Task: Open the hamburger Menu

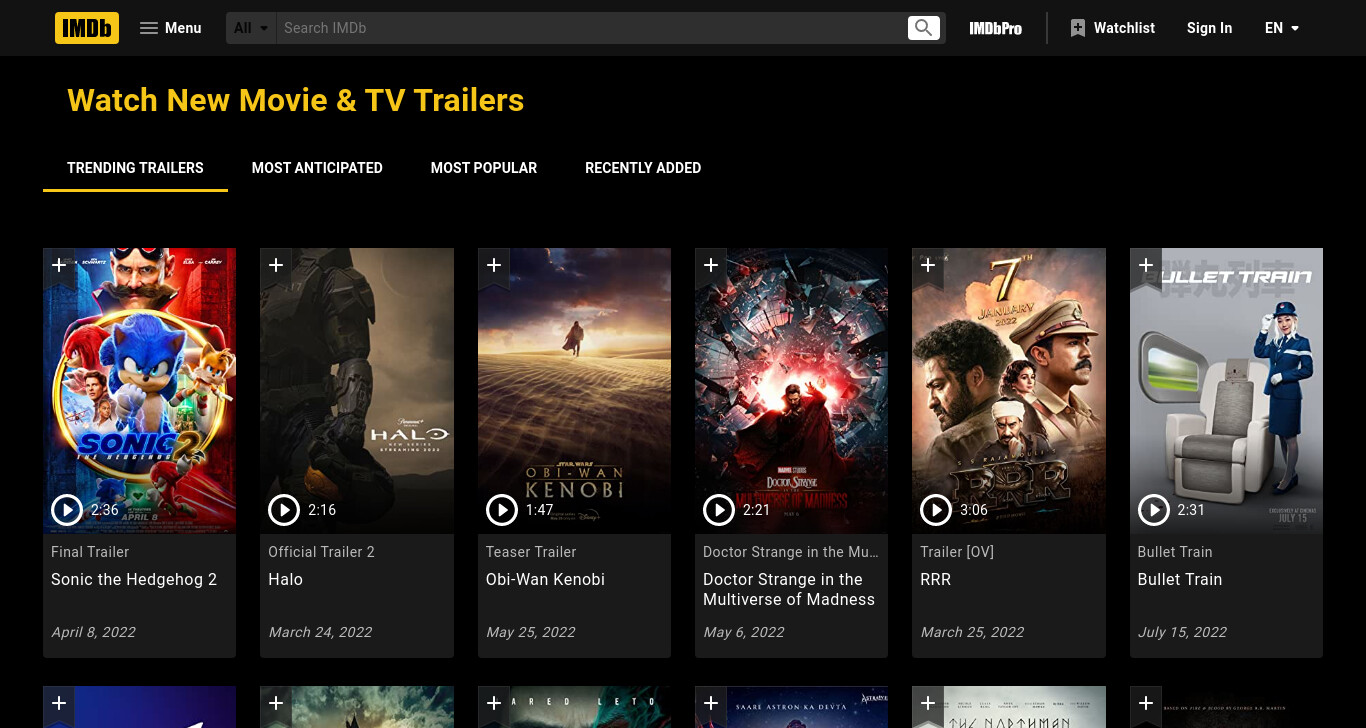Action: (171, 28)
